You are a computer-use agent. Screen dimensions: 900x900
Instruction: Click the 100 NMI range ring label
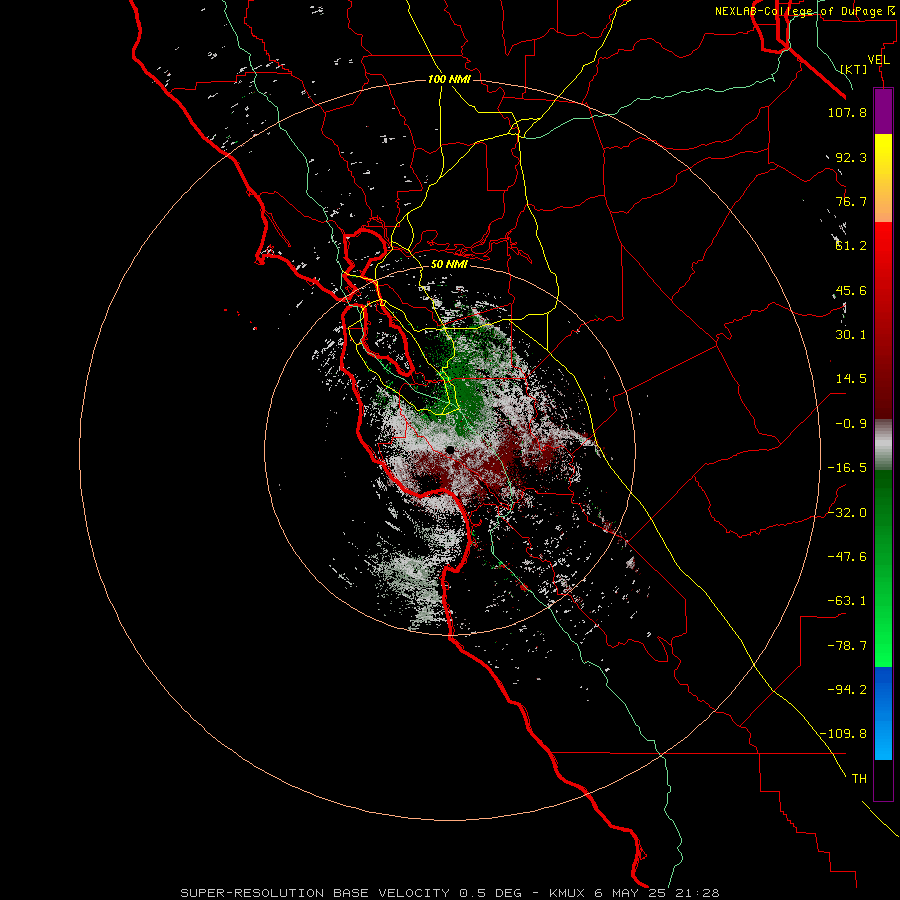449,79
